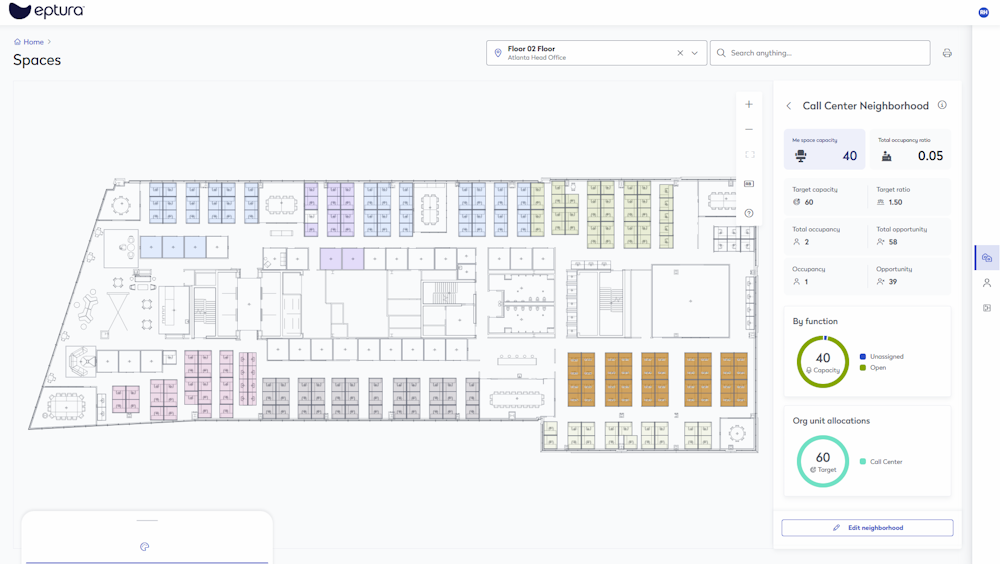Click the Spaces page heading
This screenshot has width=1000, height=564.
[37, 60]
